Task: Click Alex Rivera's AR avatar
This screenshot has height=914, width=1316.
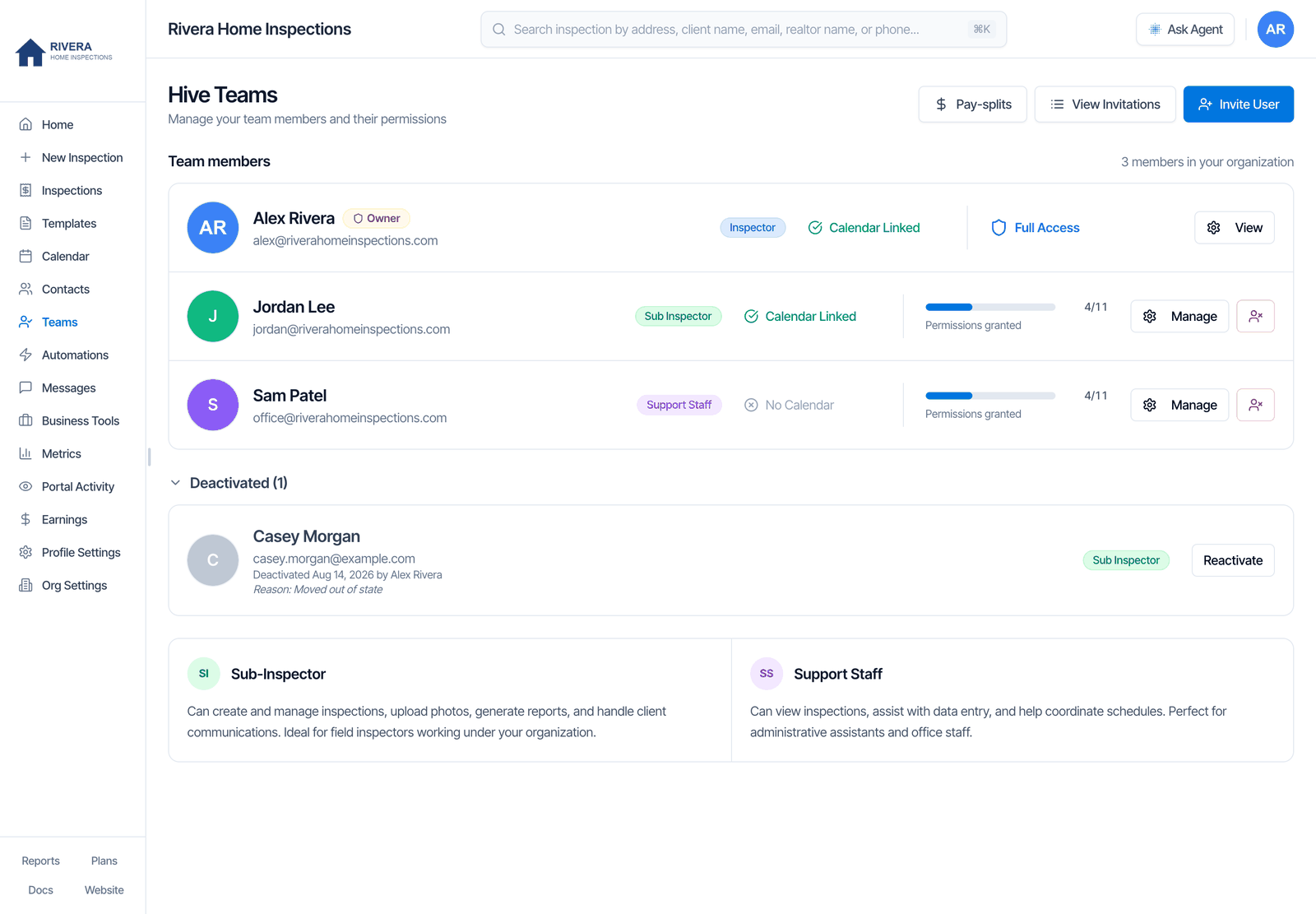Action: [x=213, y=228]
